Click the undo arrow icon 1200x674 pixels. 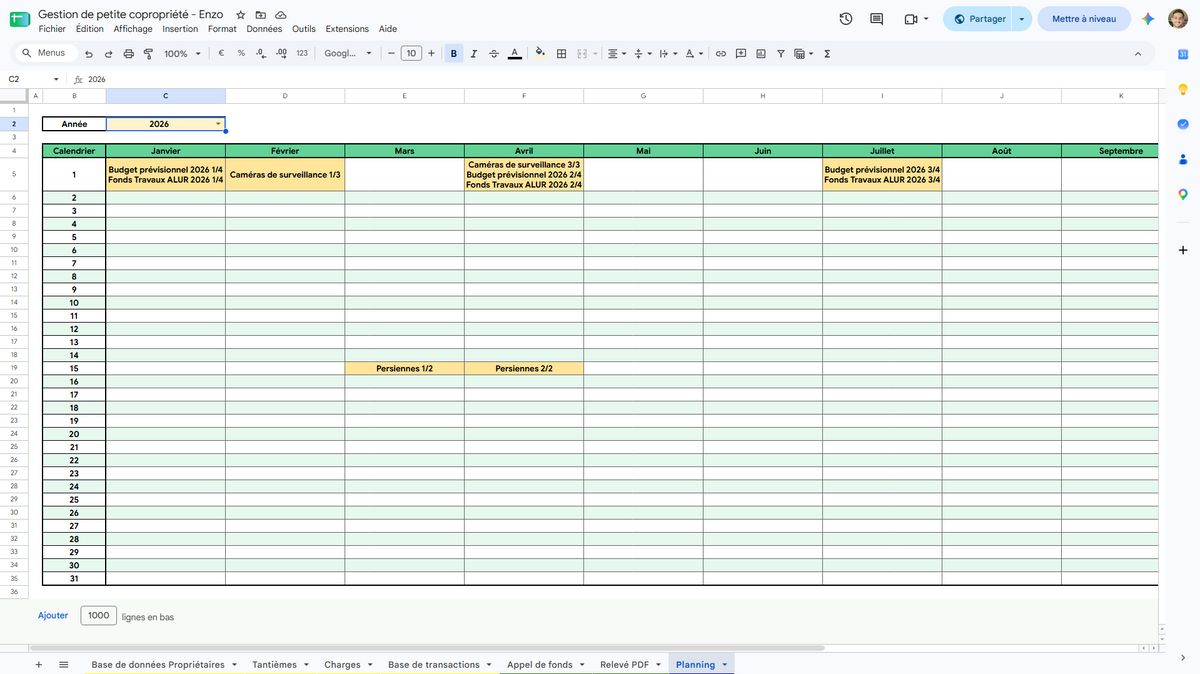point(89,54)
